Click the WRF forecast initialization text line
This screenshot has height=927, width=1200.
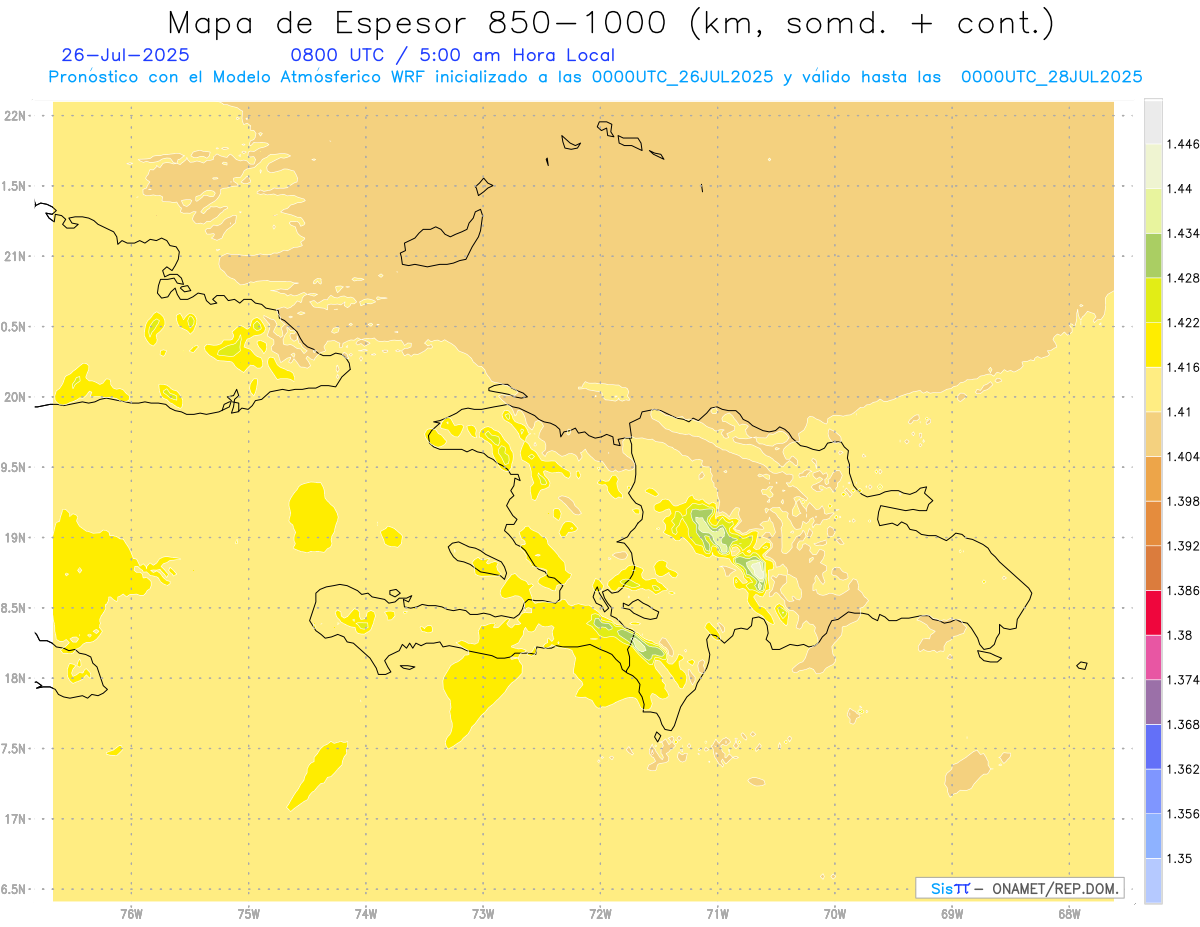(595, 77)
